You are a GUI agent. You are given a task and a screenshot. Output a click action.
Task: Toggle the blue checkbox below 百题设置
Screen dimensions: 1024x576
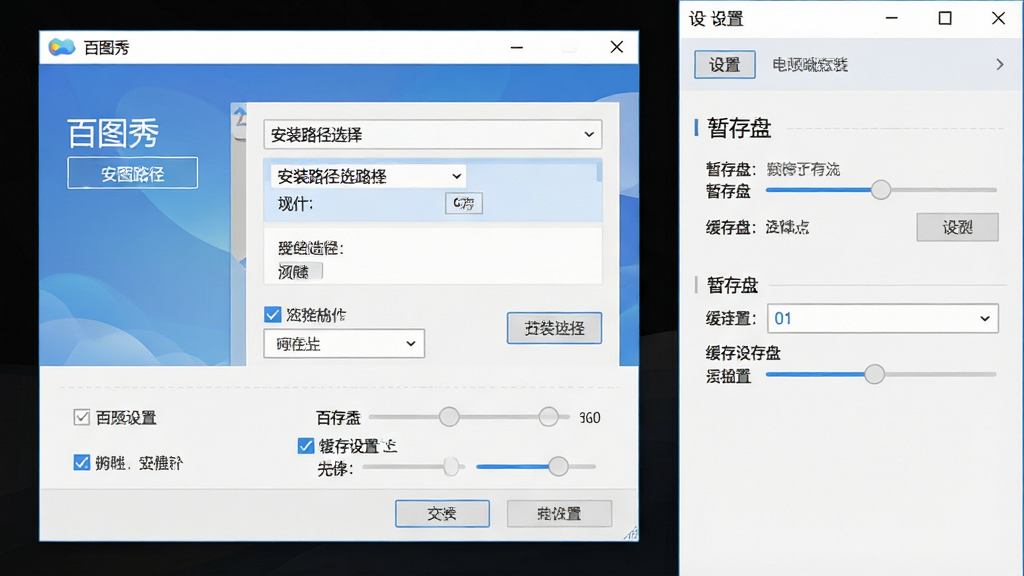[82, 463]
